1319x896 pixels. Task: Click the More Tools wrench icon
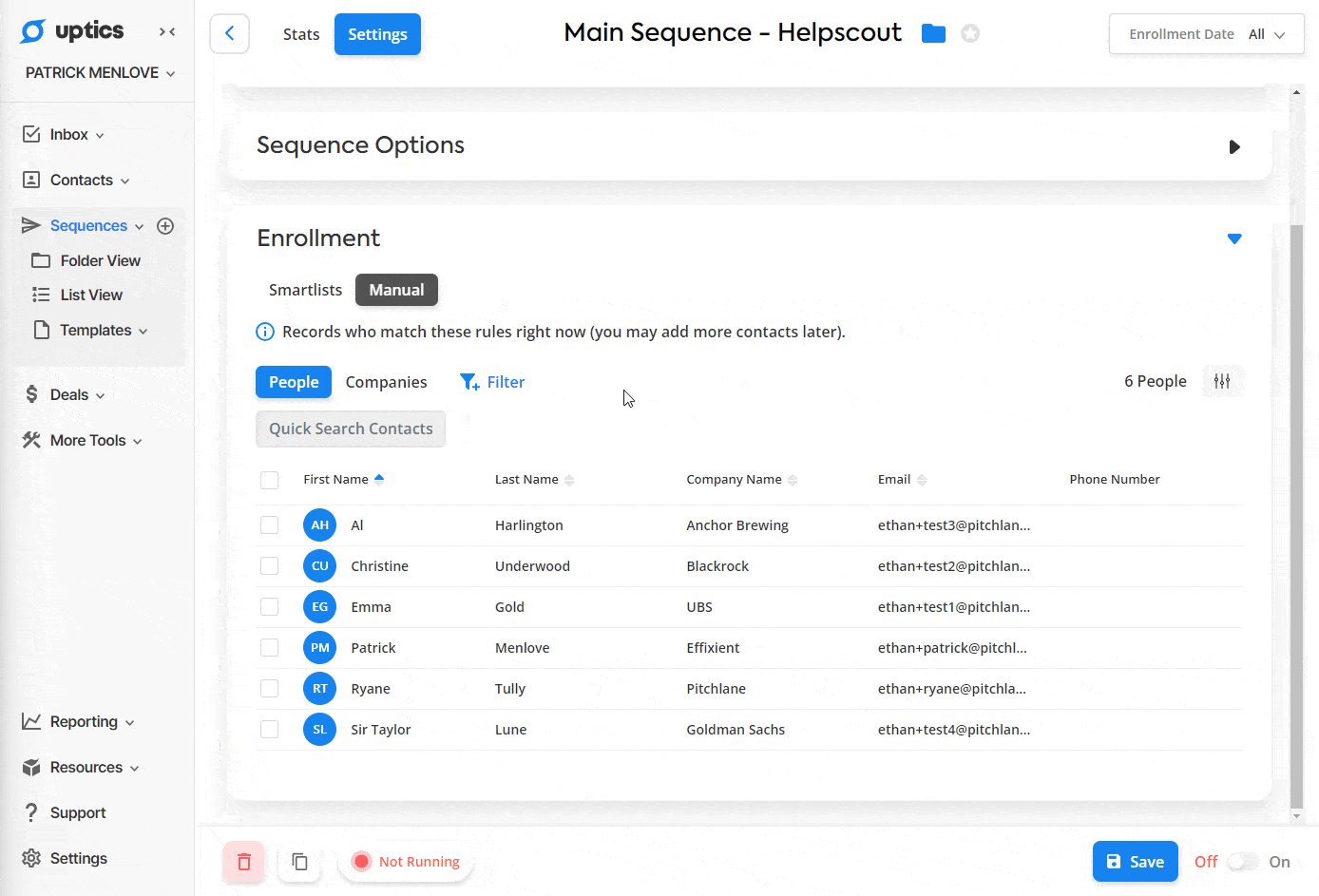(x=31, y=440)
